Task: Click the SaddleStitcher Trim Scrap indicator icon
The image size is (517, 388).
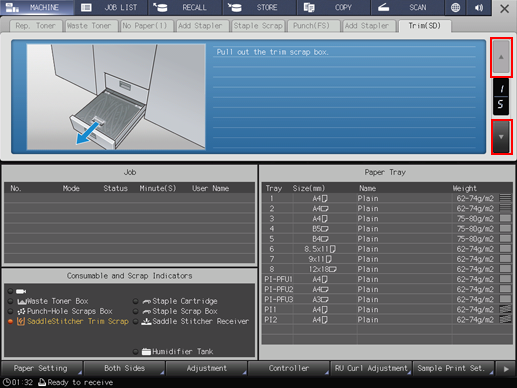Action: click(21, 321)
